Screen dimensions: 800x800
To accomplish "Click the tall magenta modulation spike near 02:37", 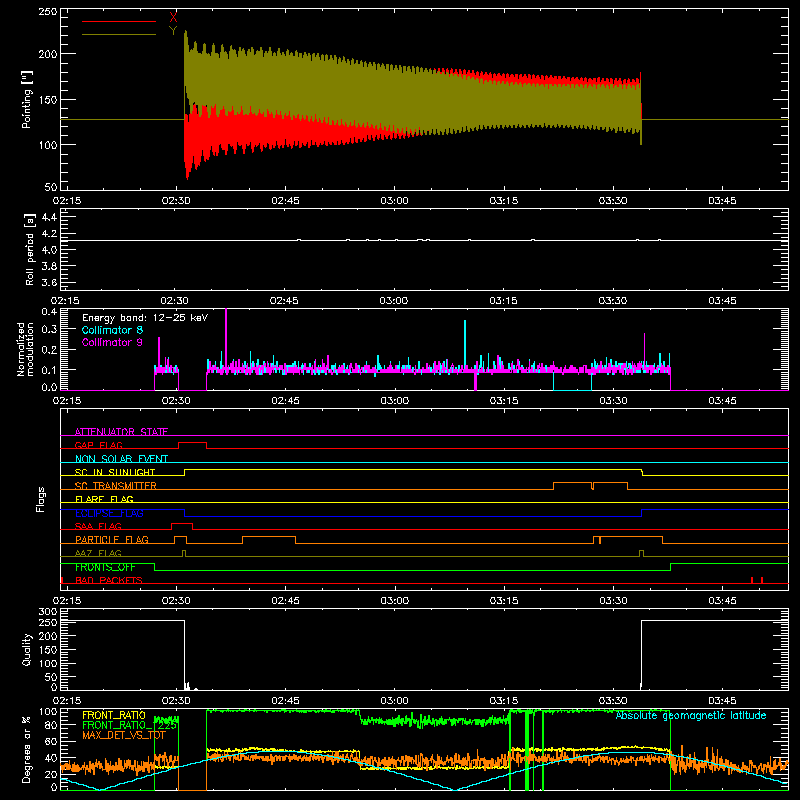I will point(226,337).
